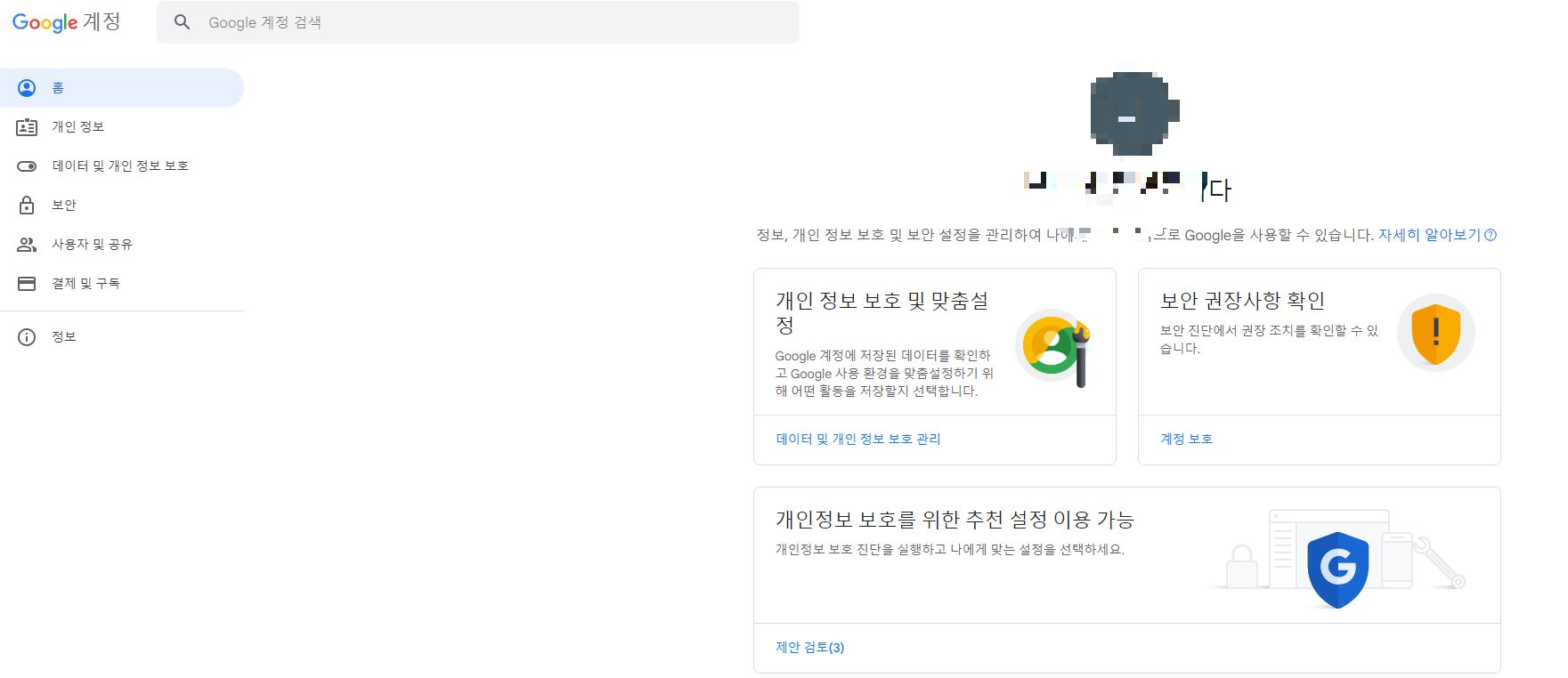This screenshot has width=1568, height=678.
Task: Click the 보안 진단에서 권장 조치 description
Action: pos(1269,339)
